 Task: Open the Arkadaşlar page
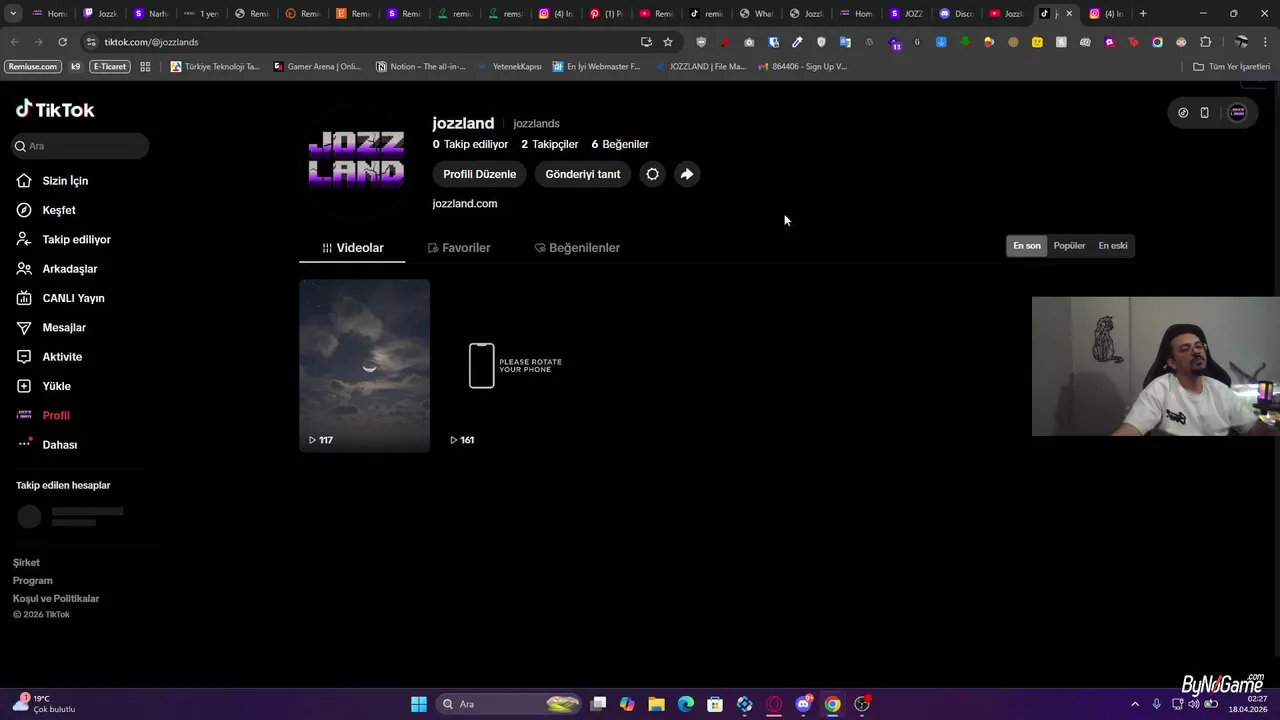pyautogui.click(x=69, y=269)
